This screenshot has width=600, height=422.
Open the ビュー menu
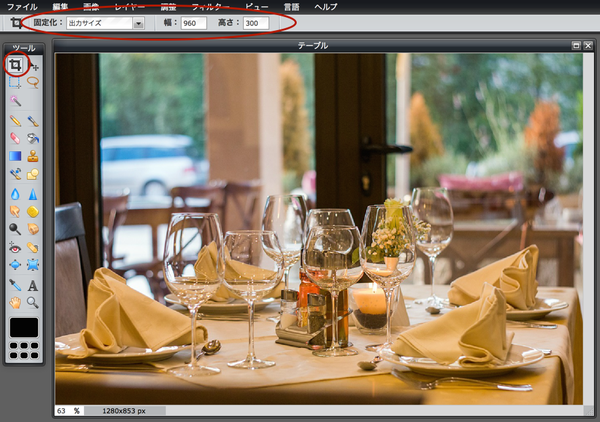click(x=257, y=7)
